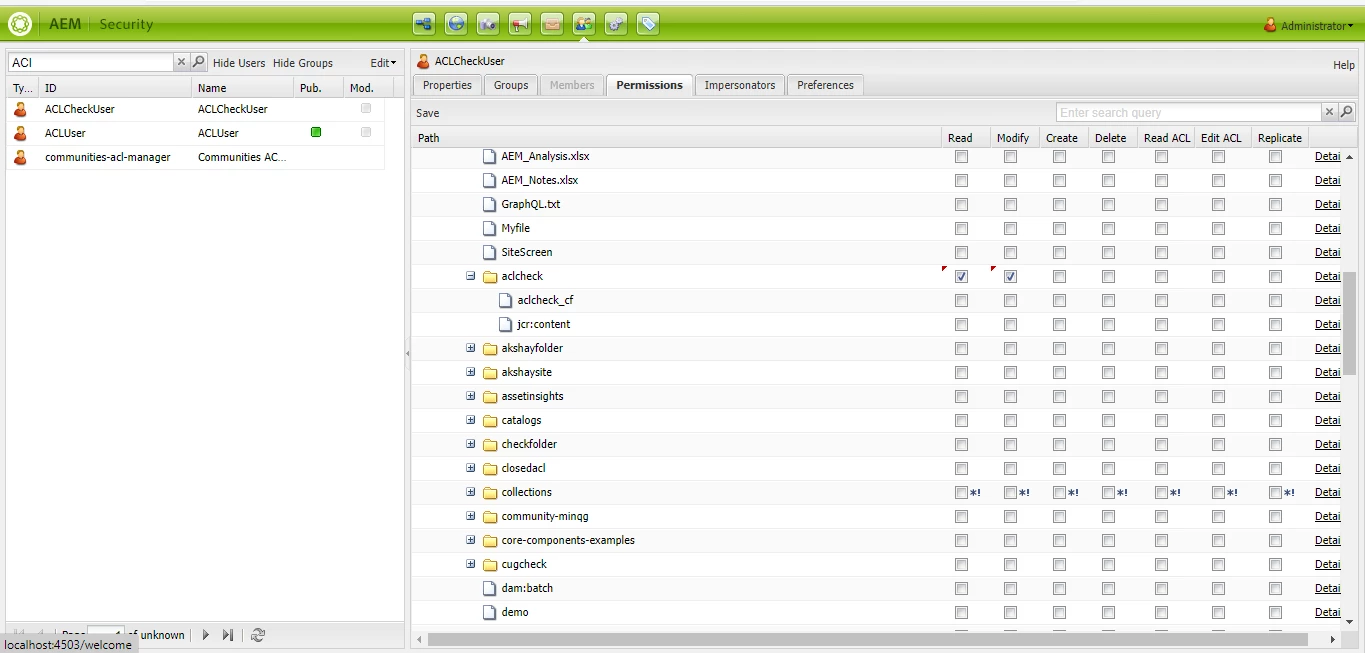Screen dimensions: 1365x653
Task: Click the Hide Groups button
Action: tap(303, 62)
